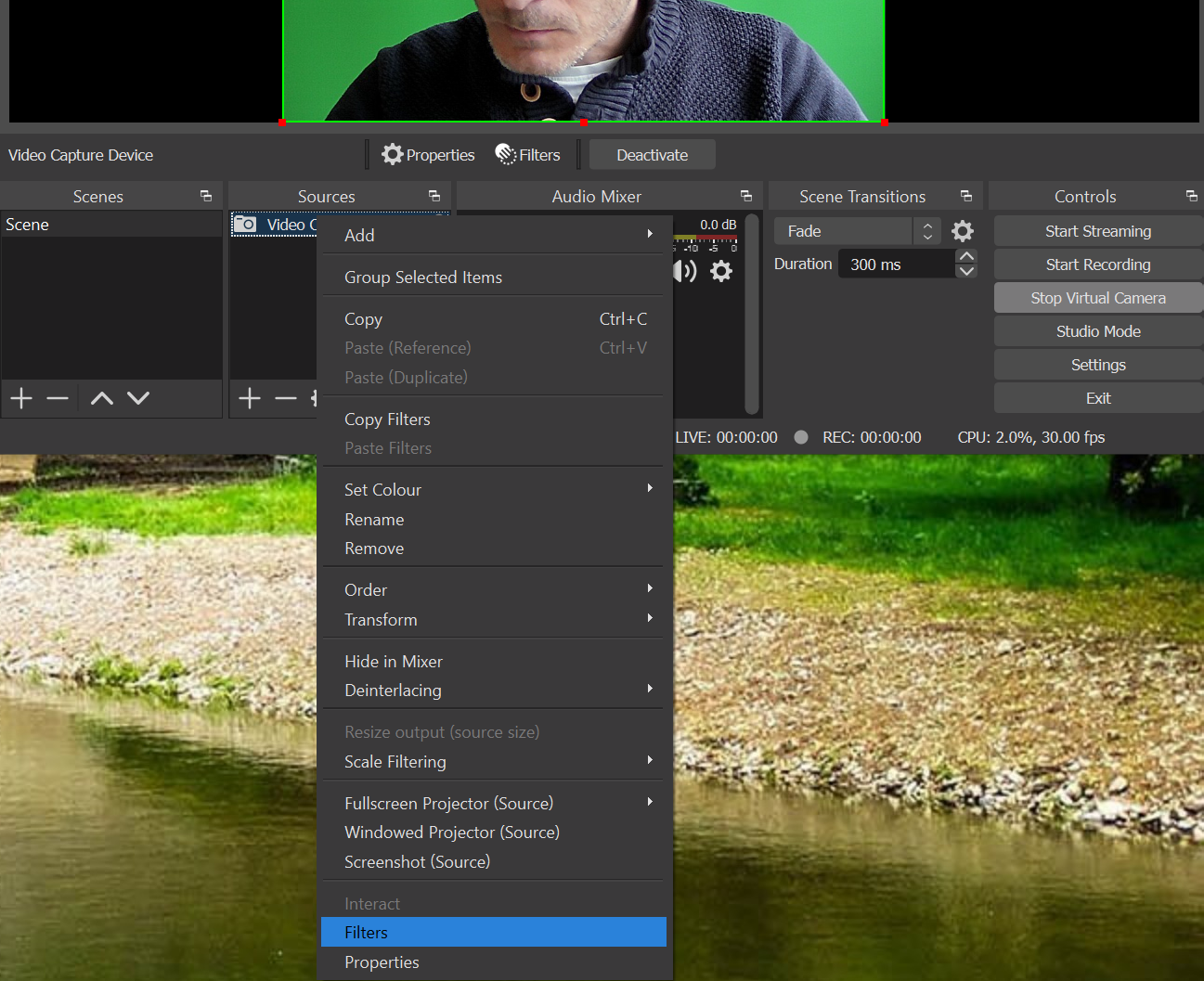This screenshot has height=981, width=1204.
Task: Mute the audio mixer speaker icon
Action: [685, 271]
